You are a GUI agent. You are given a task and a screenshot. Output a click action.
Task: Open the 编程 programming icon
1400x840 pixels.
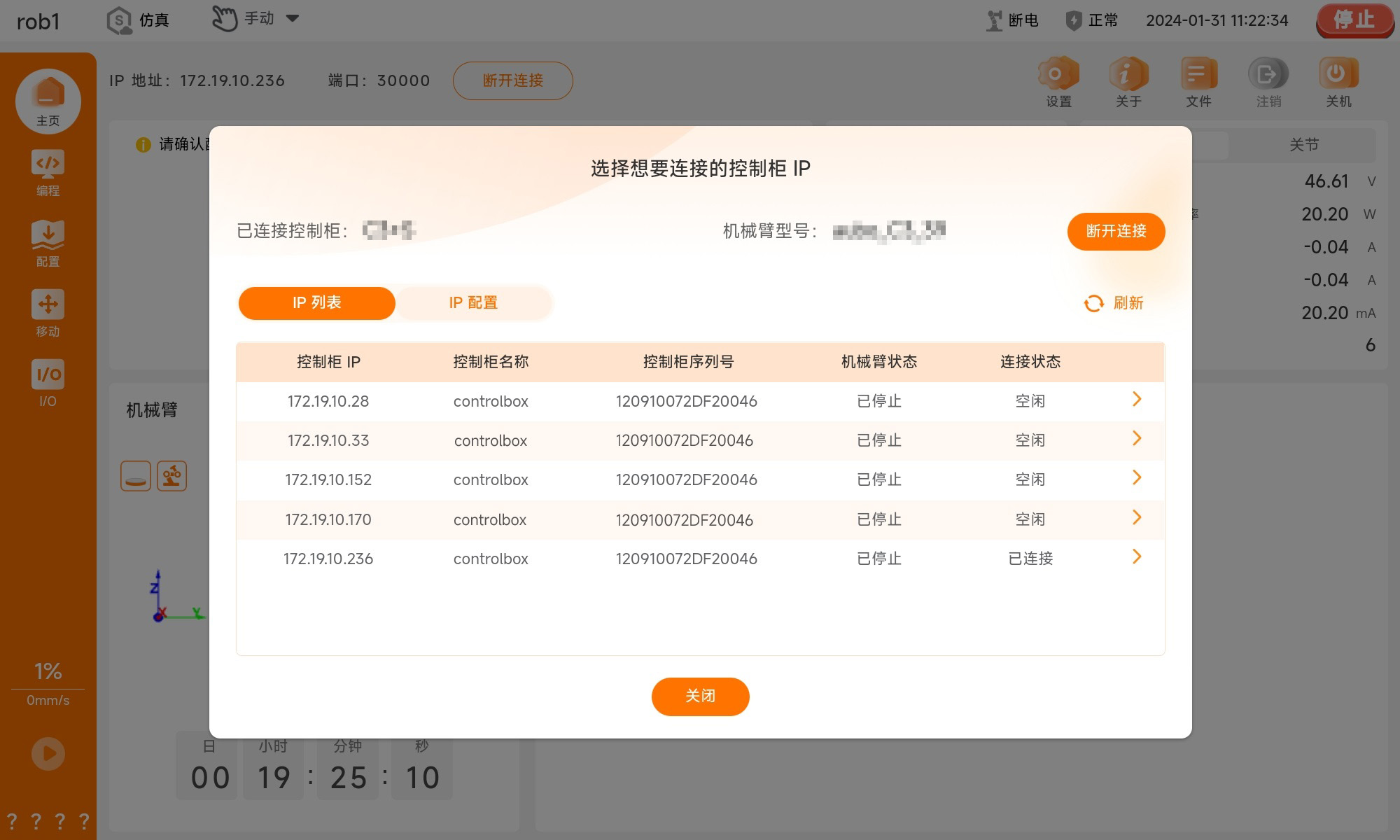pos(48,173)
